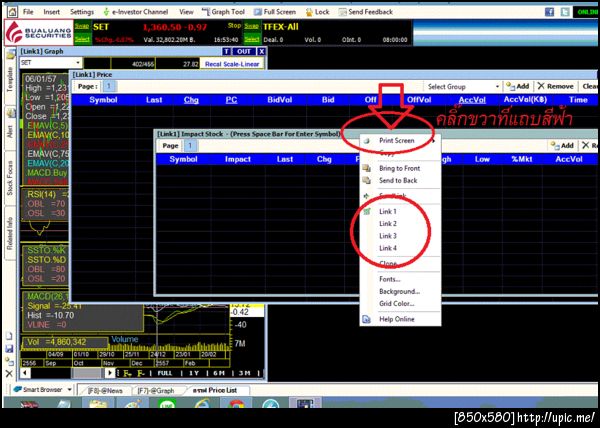Click Add in the Impact Stock window
This screenshot has height=428, width=600.
(562, 146)
